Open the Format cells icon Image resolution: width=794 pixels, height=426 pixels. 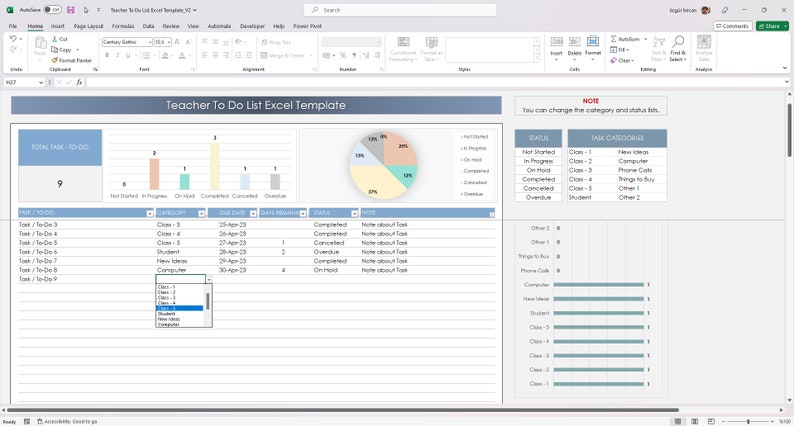593,42
